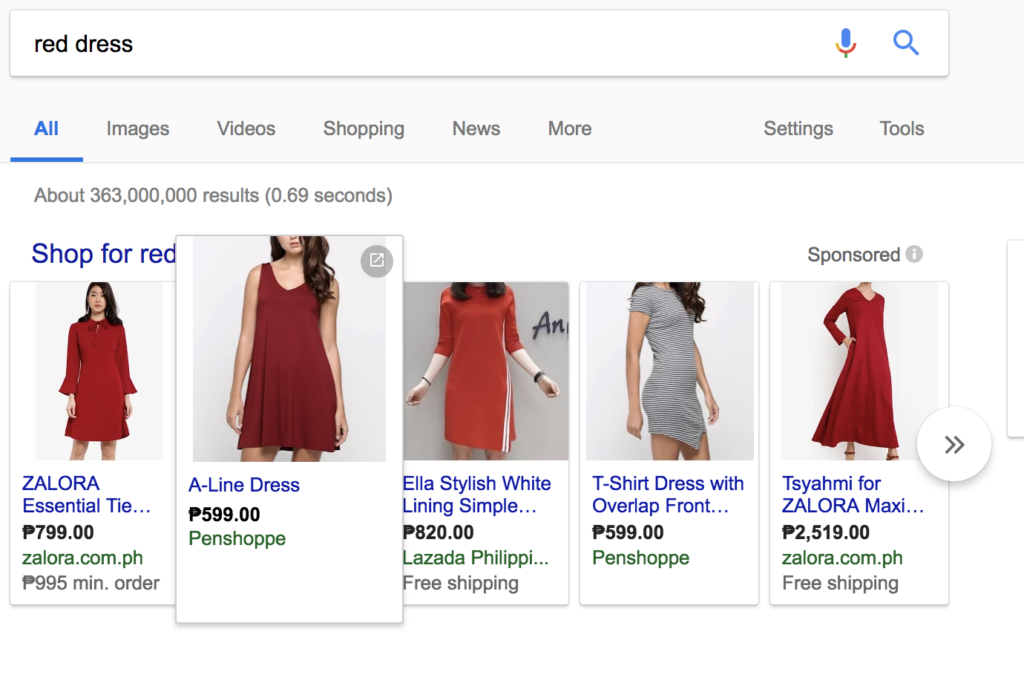1024x698 pixels.
Task: Open the A-Line Dress external link icon
Action: point(376,260)
